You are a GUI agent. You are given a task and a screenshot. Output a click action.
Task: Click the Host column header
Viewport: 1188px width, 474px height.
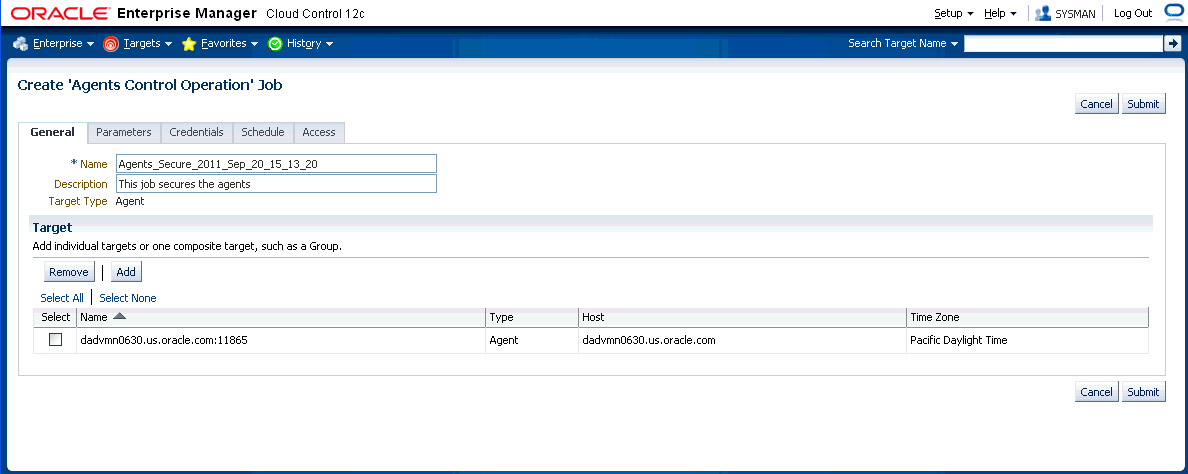tap(742, 317)
